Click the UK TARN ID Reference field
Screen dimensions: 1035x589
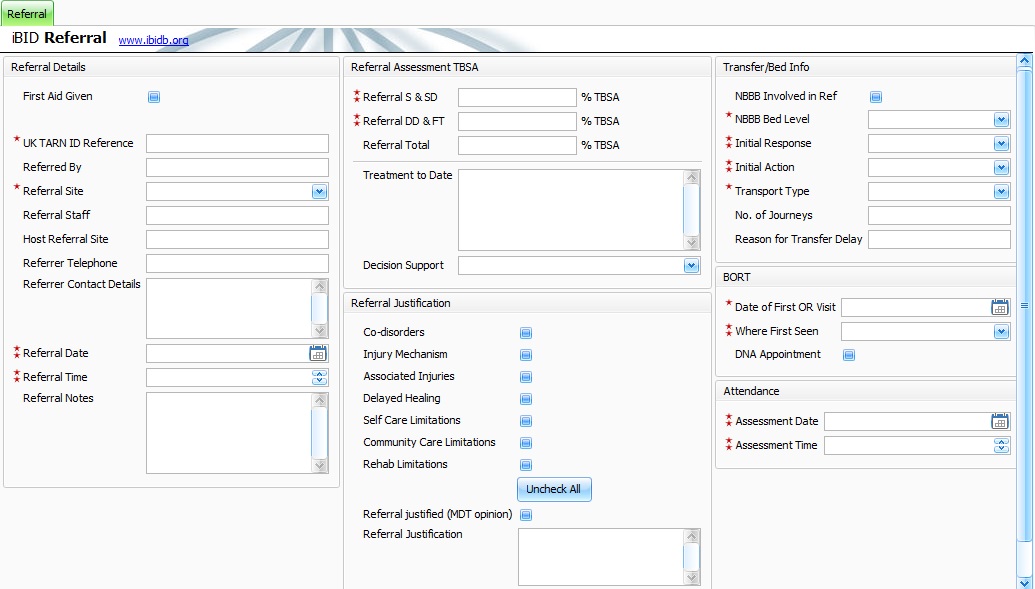tap(237, 143)
